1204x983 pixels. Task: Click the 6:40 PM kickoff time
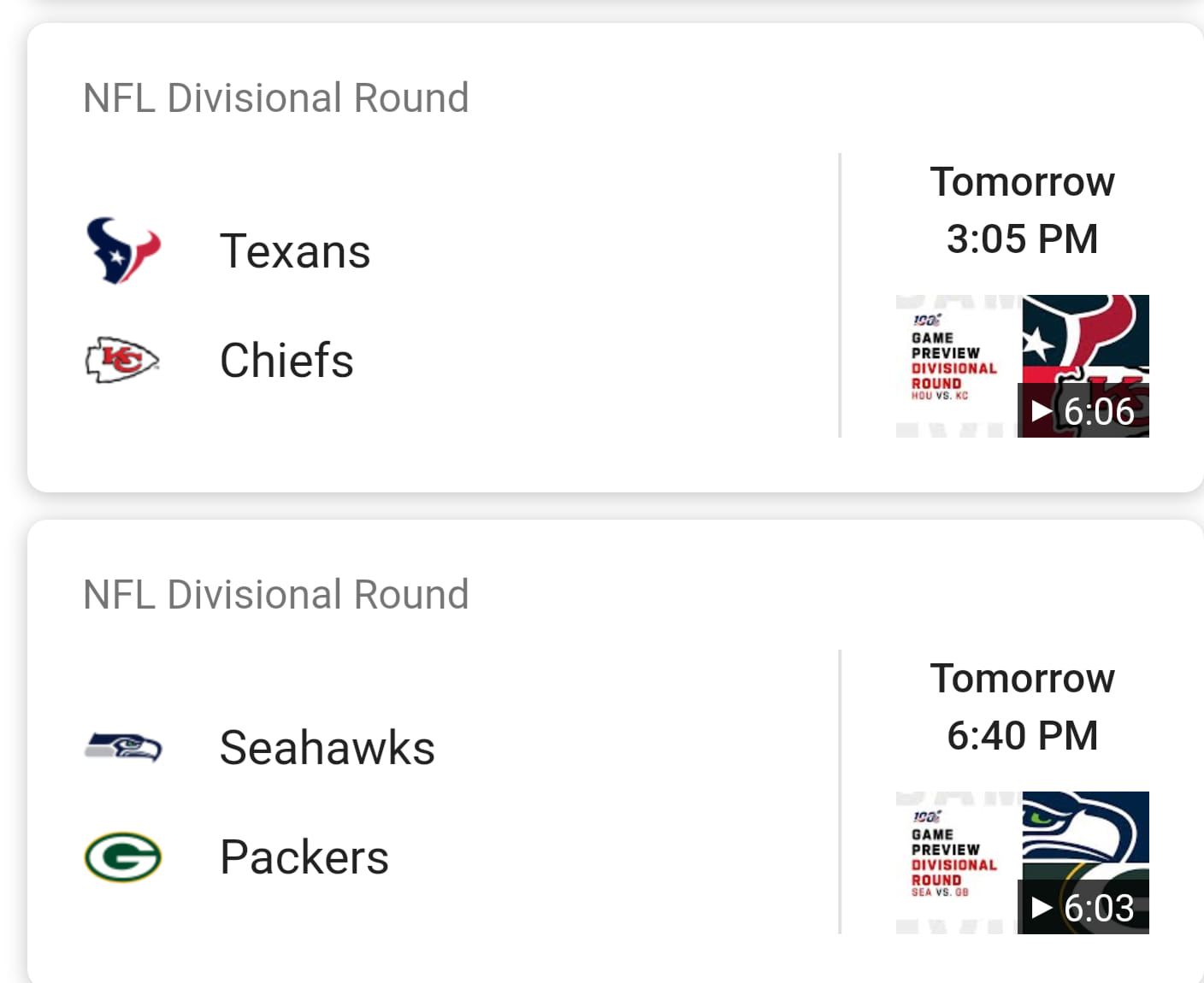[1022, 736]
